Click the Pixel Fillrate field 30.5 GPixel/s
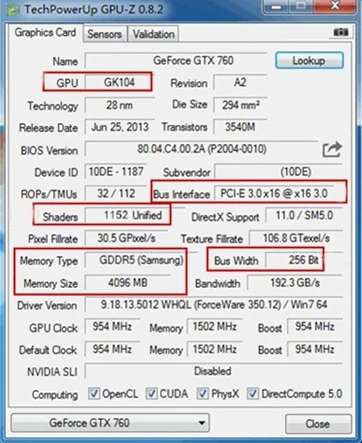 [x=126, y=238]
